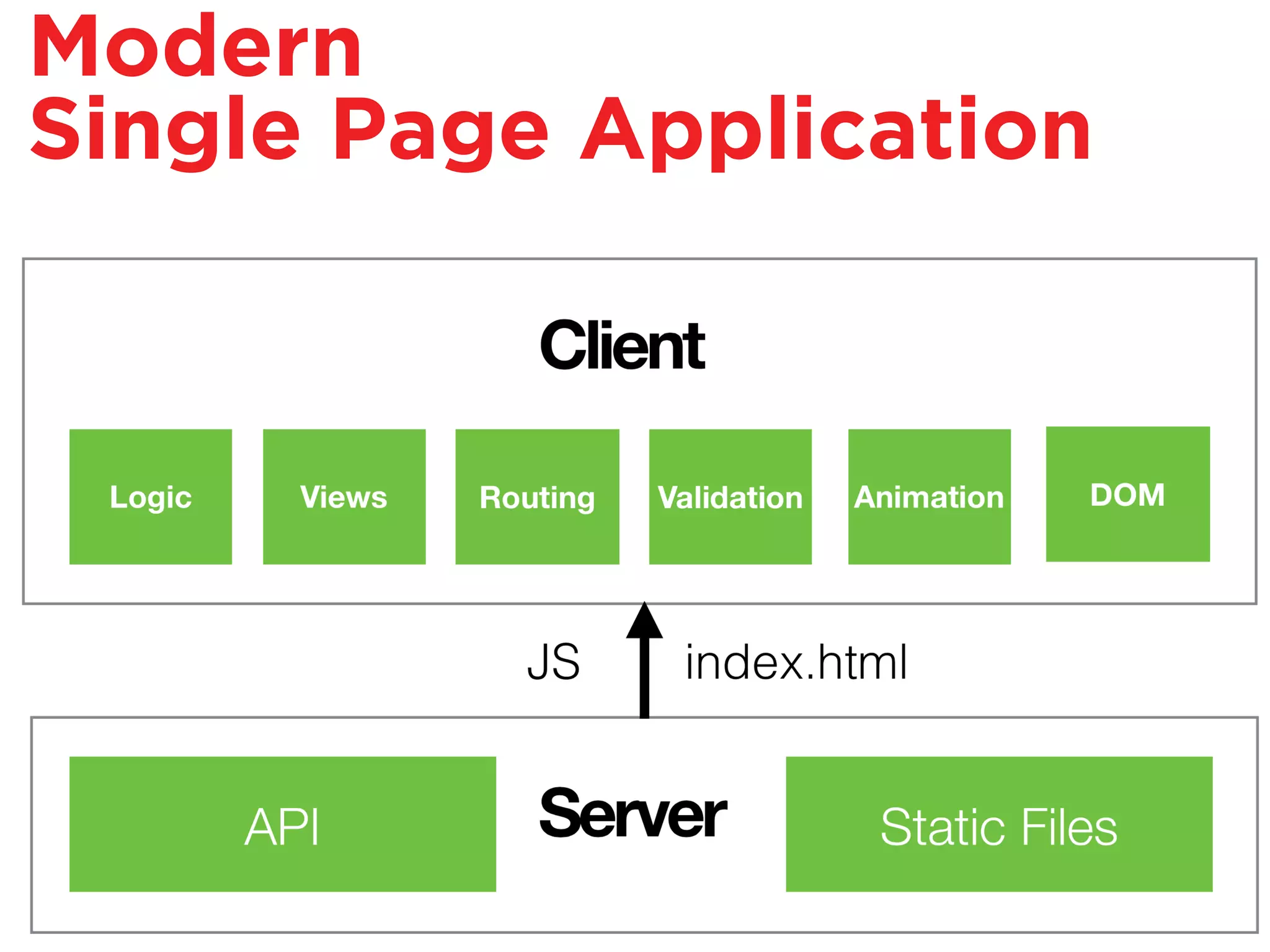Click the word Page in title
Screen dimensions: 1270x952
pyautogui.click(x=441, y=130)
